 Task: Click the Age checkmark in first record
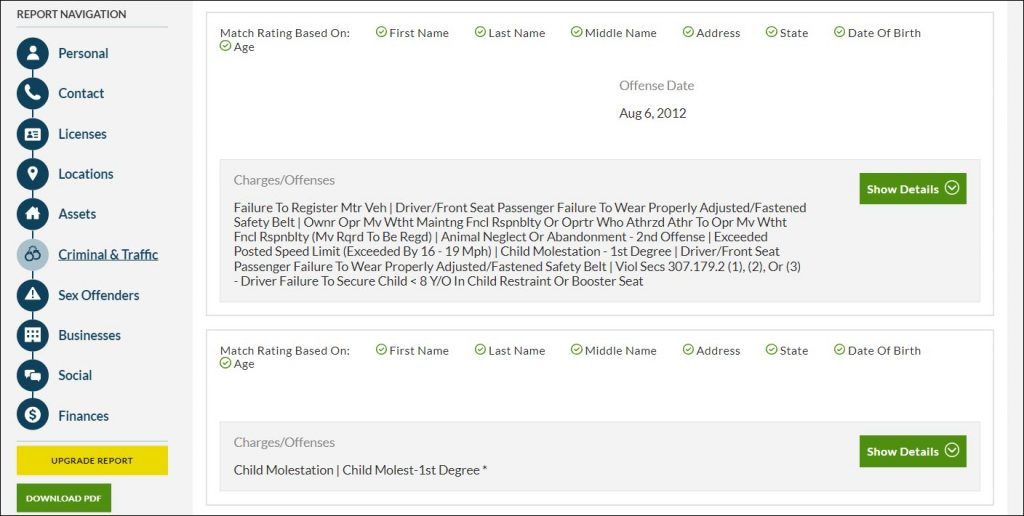click(225, 46)
